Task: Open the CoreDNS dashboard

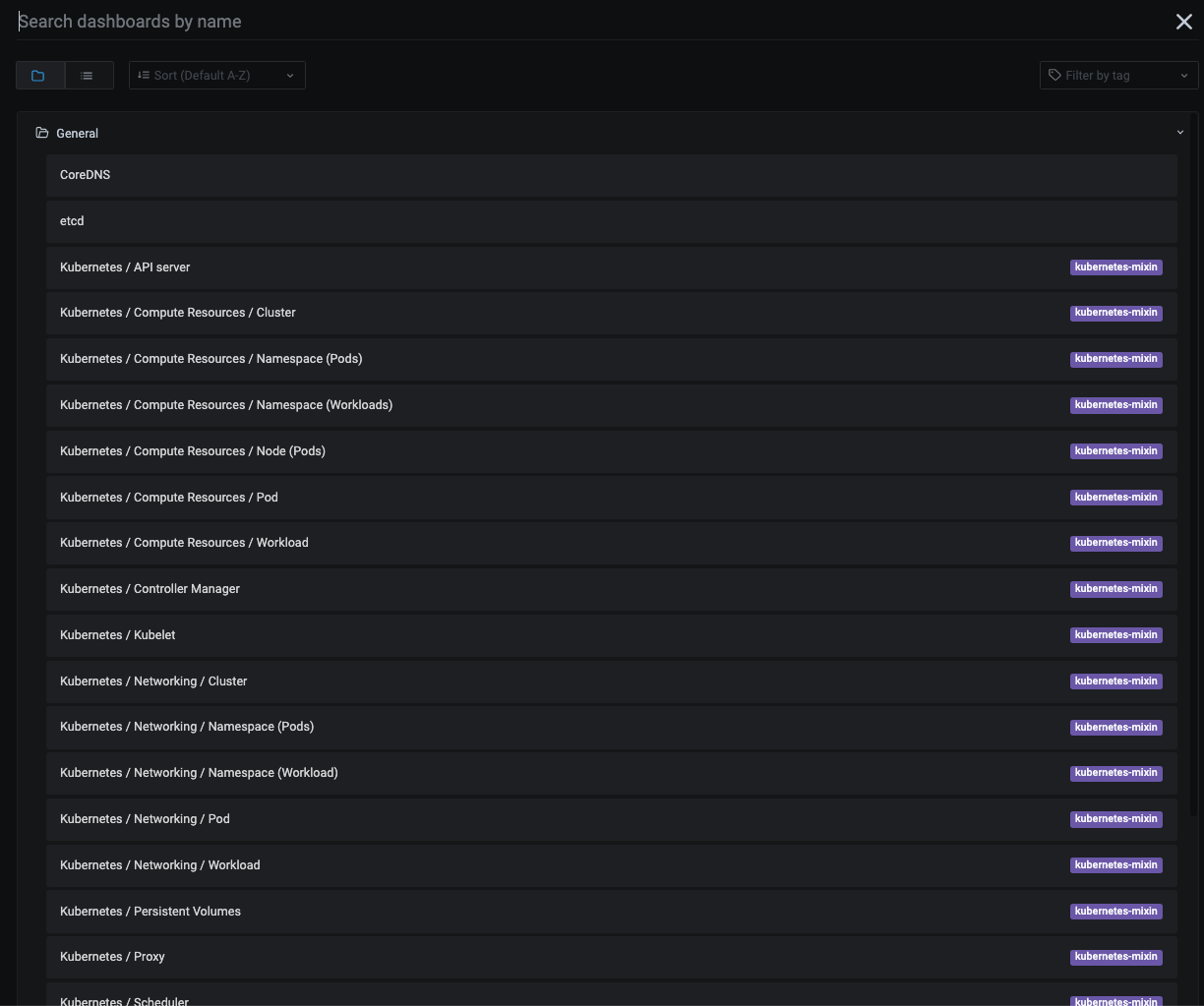Action: (86, 175)
